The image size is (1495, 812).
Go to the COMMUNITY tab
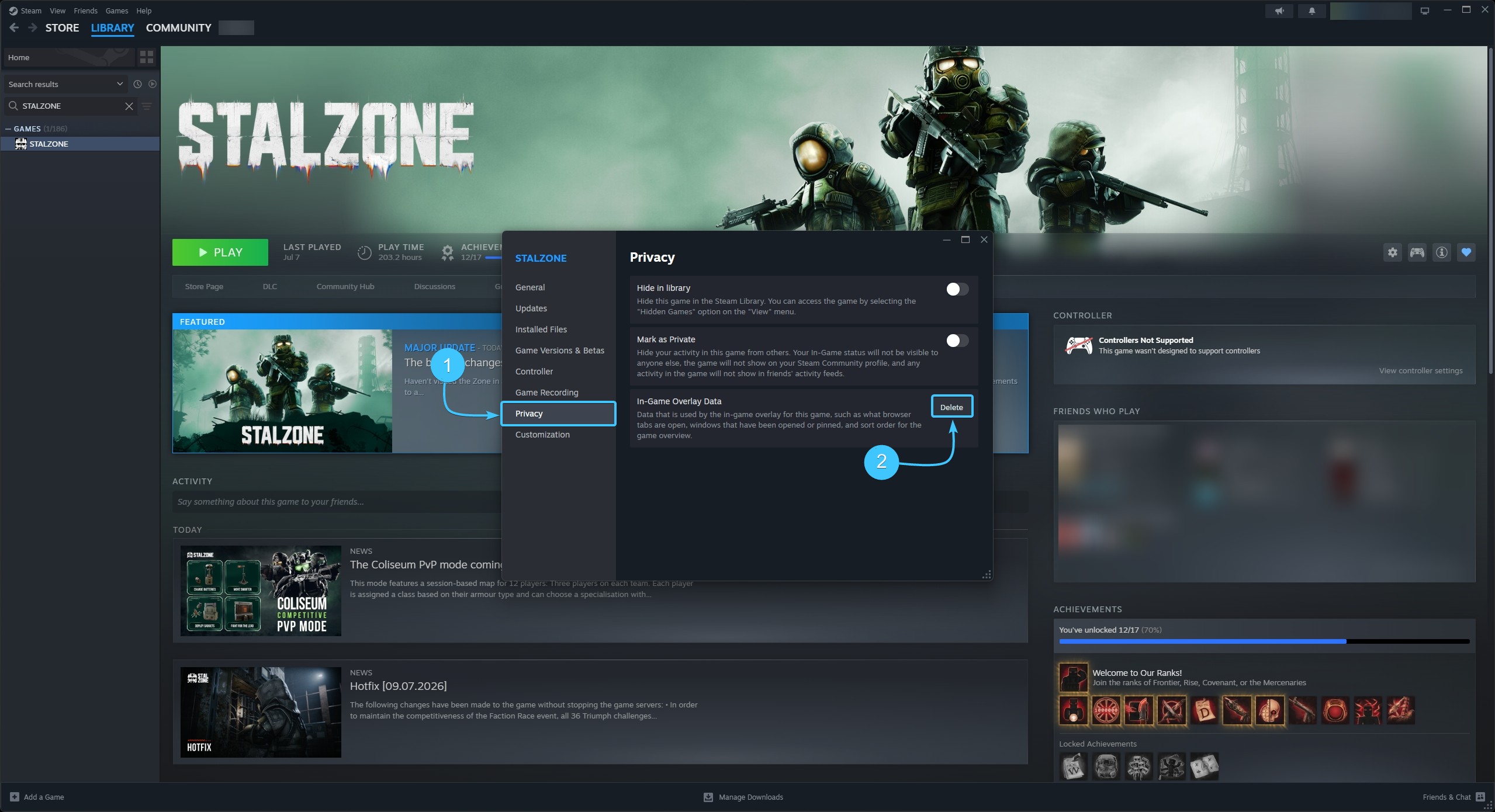(x=178, y=27)
